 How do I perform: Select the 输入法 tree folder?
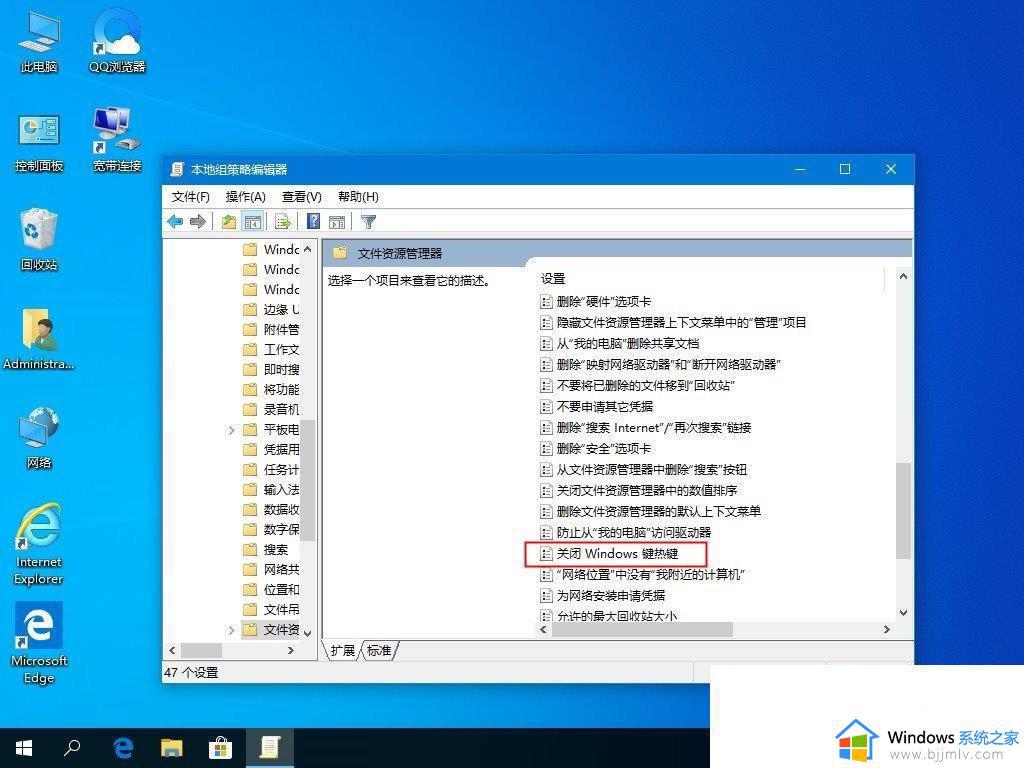[x=271, y=490]
